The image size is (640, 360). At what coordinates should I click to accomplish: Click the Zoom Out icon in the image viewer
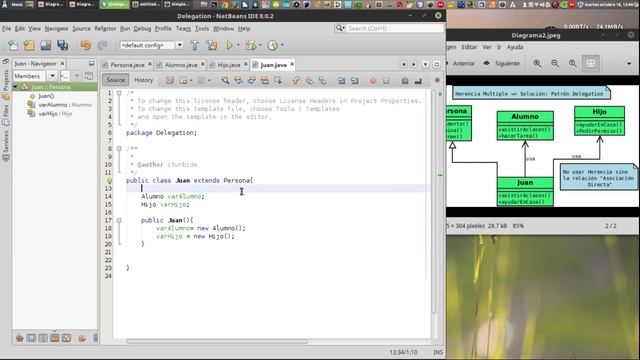555,63
